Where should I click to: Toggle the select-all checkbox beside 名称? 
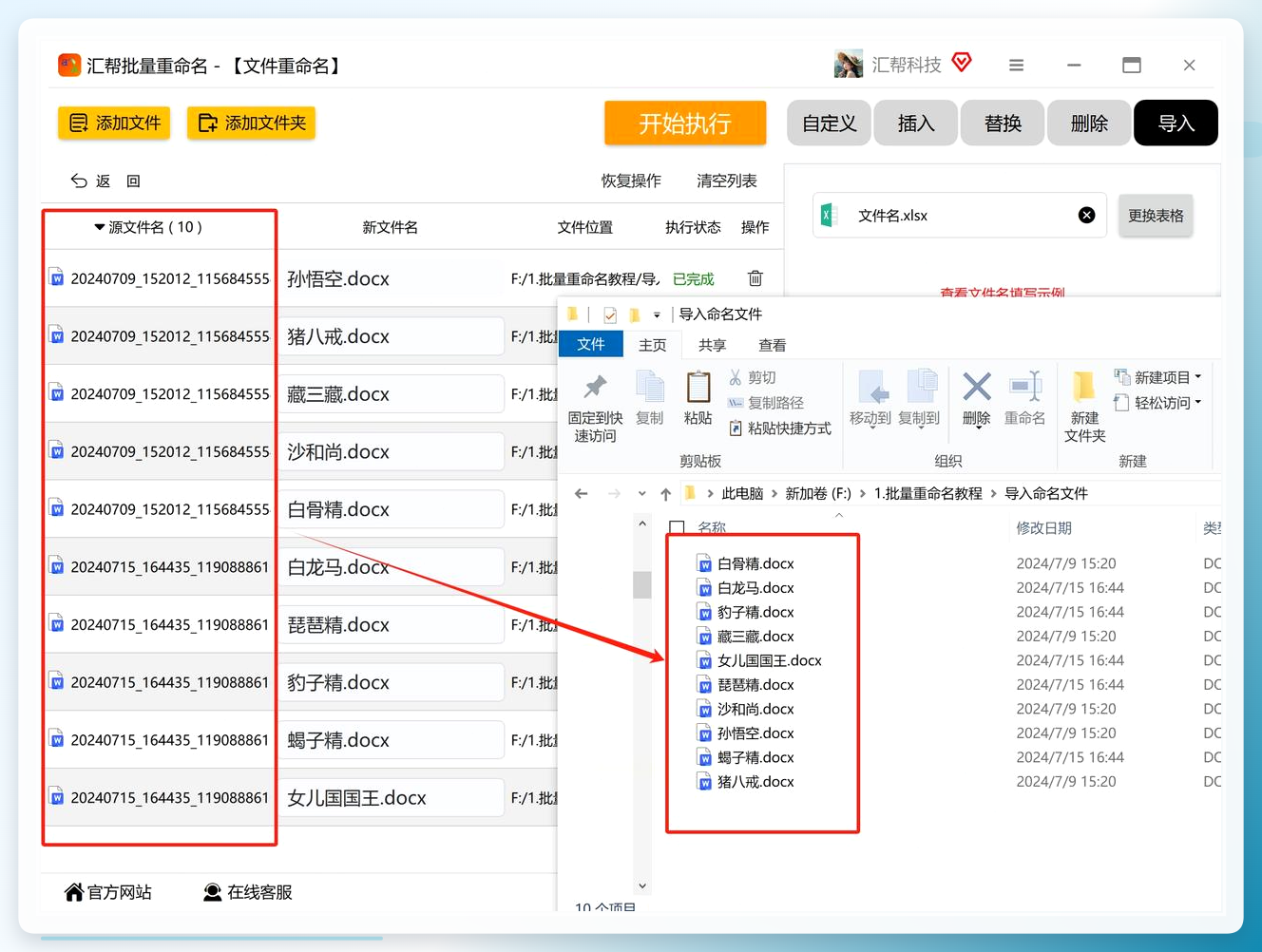678,527
